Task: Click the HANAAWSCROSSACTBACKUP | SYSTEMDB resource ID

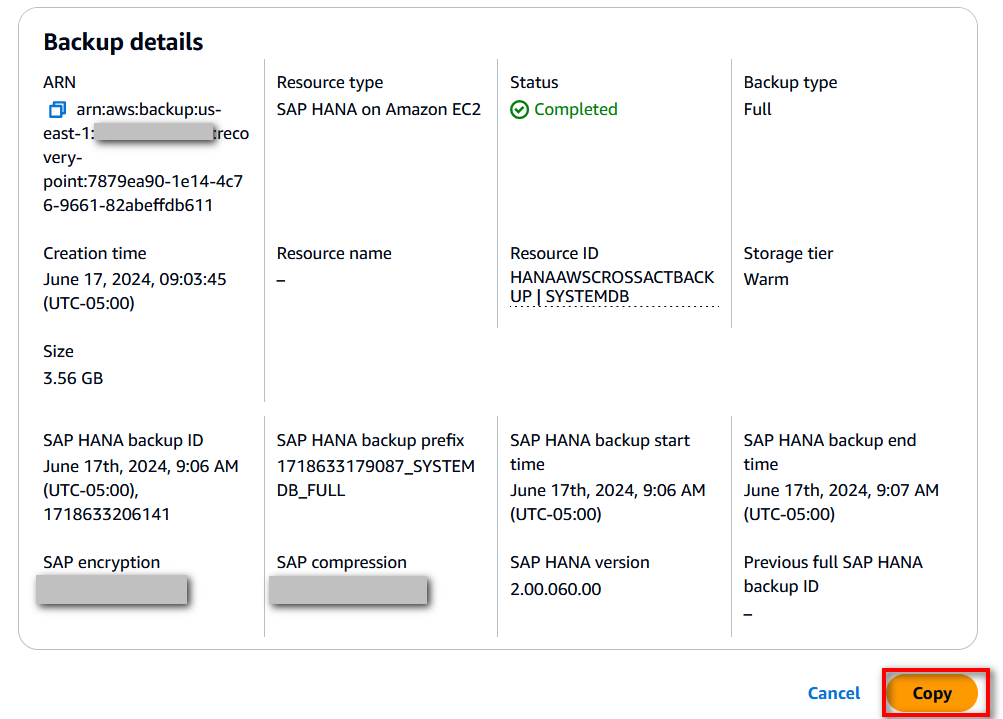Action: (612, 287)
